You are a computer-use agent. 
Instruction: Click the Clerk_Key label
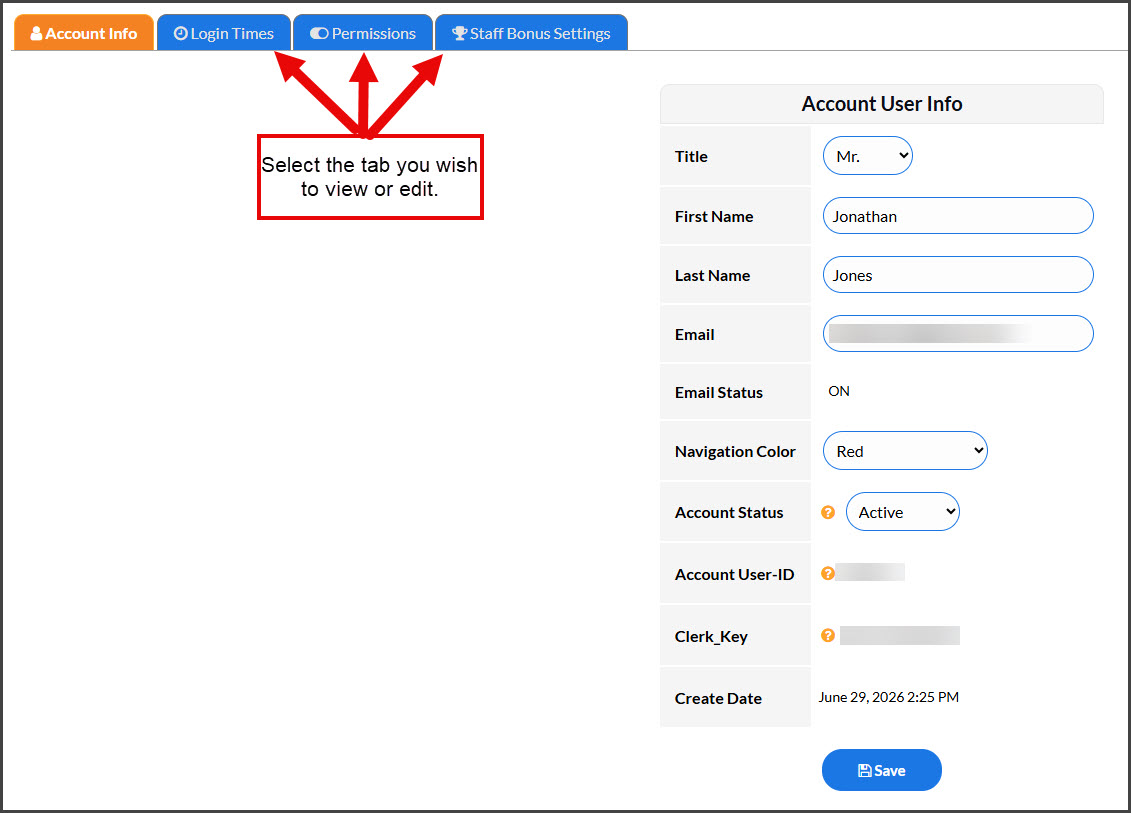click(711, 636)
